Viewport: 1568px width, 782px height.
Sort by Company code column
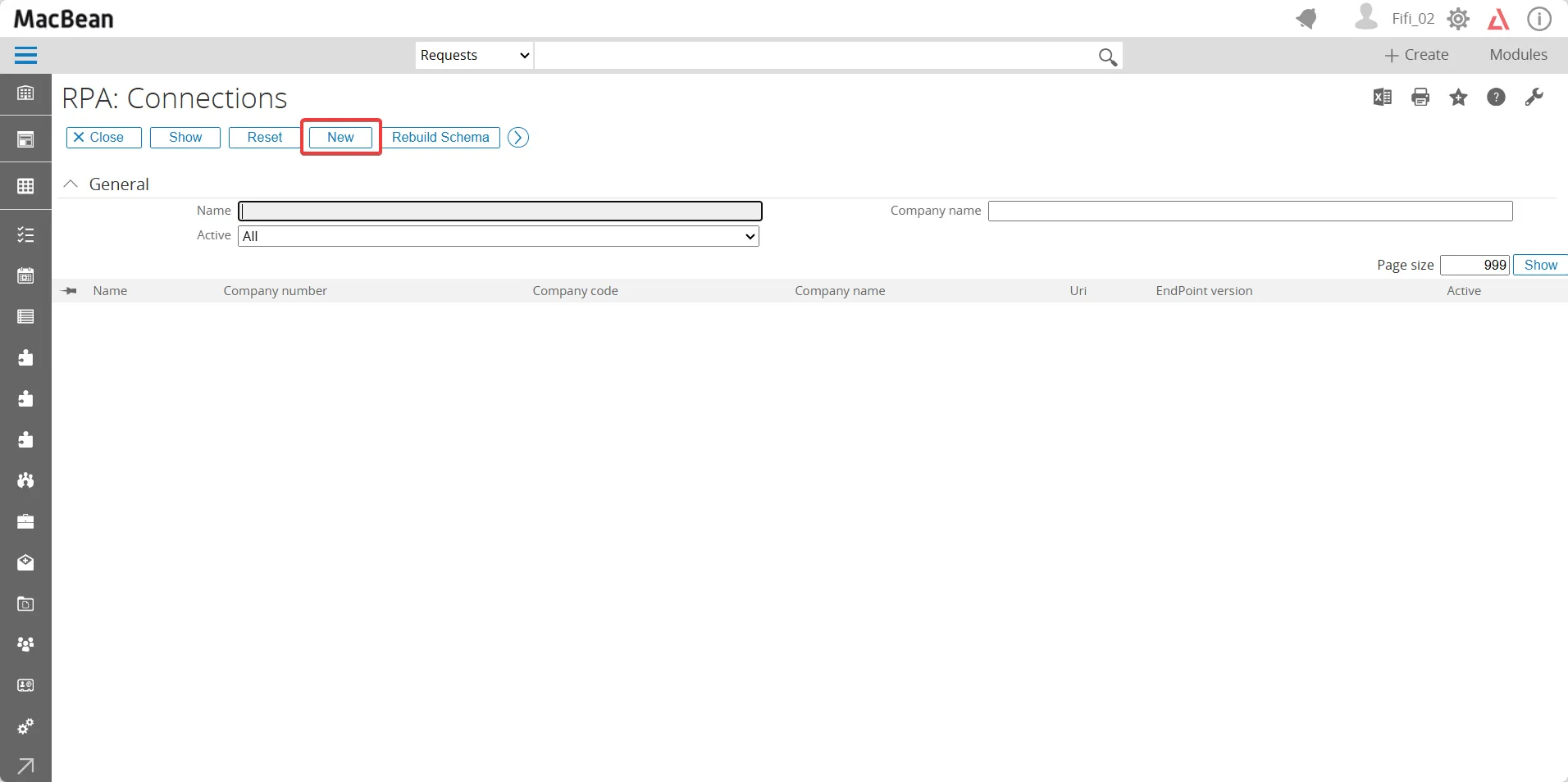pyautogui.click(x=575, y=291)
